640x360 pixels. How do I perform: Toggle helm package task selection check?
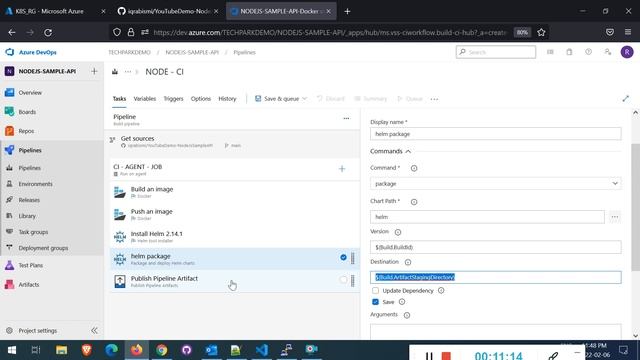tap(343, 257)
